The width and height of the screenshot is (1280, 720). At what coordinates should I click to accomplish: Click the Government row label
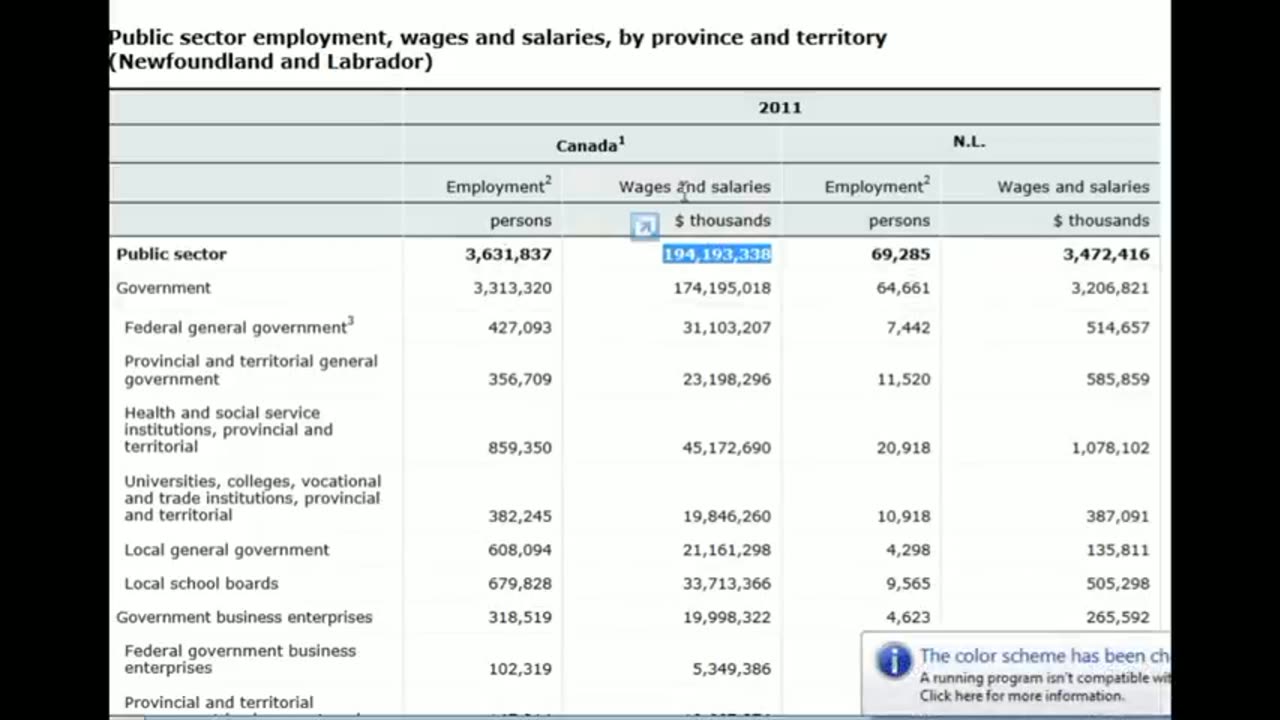[163, 288]
